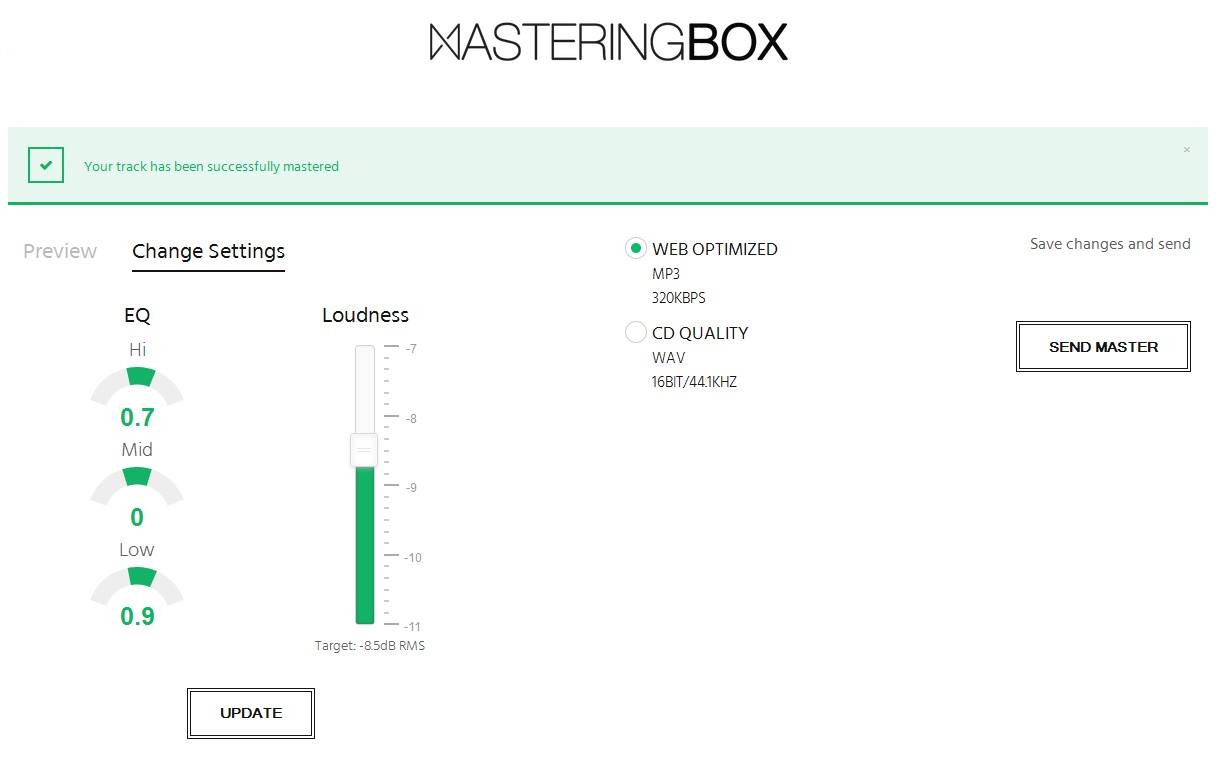Click the Loudness slider handle
This screenshot has width=1218, height=763.
pyautogui.click(x=363, y=451)
